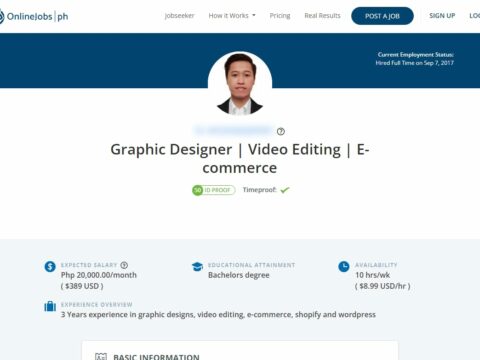Screen dimensions: 480x360
Task: Click the graduation cap education icon
Action: 197,266
